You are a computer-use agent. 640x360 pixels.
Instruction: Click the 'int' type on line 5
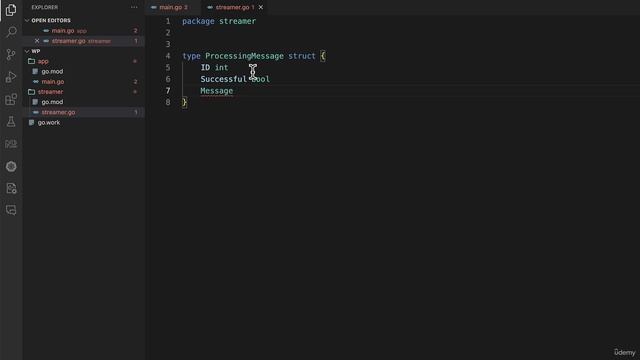pos(222,68)
